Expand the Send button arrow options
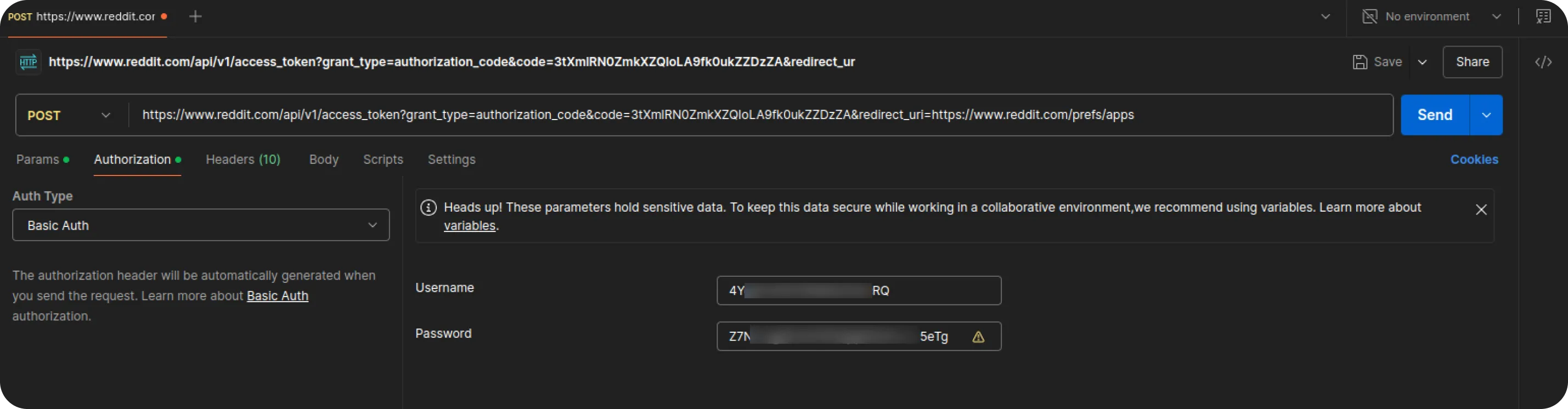The height and width of the screenshot is (409, 1568). pyautogui.click(x=1486, y=115)
